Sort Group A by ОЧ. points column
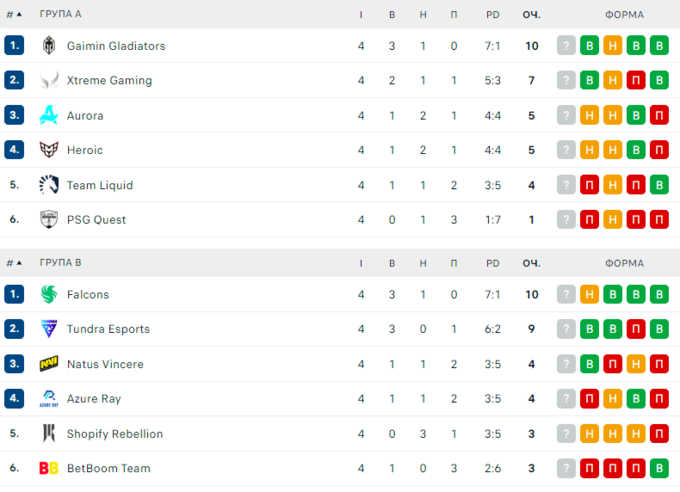This screenshot has height=492, width=680. pyautogui.click(x=531, y=14)
